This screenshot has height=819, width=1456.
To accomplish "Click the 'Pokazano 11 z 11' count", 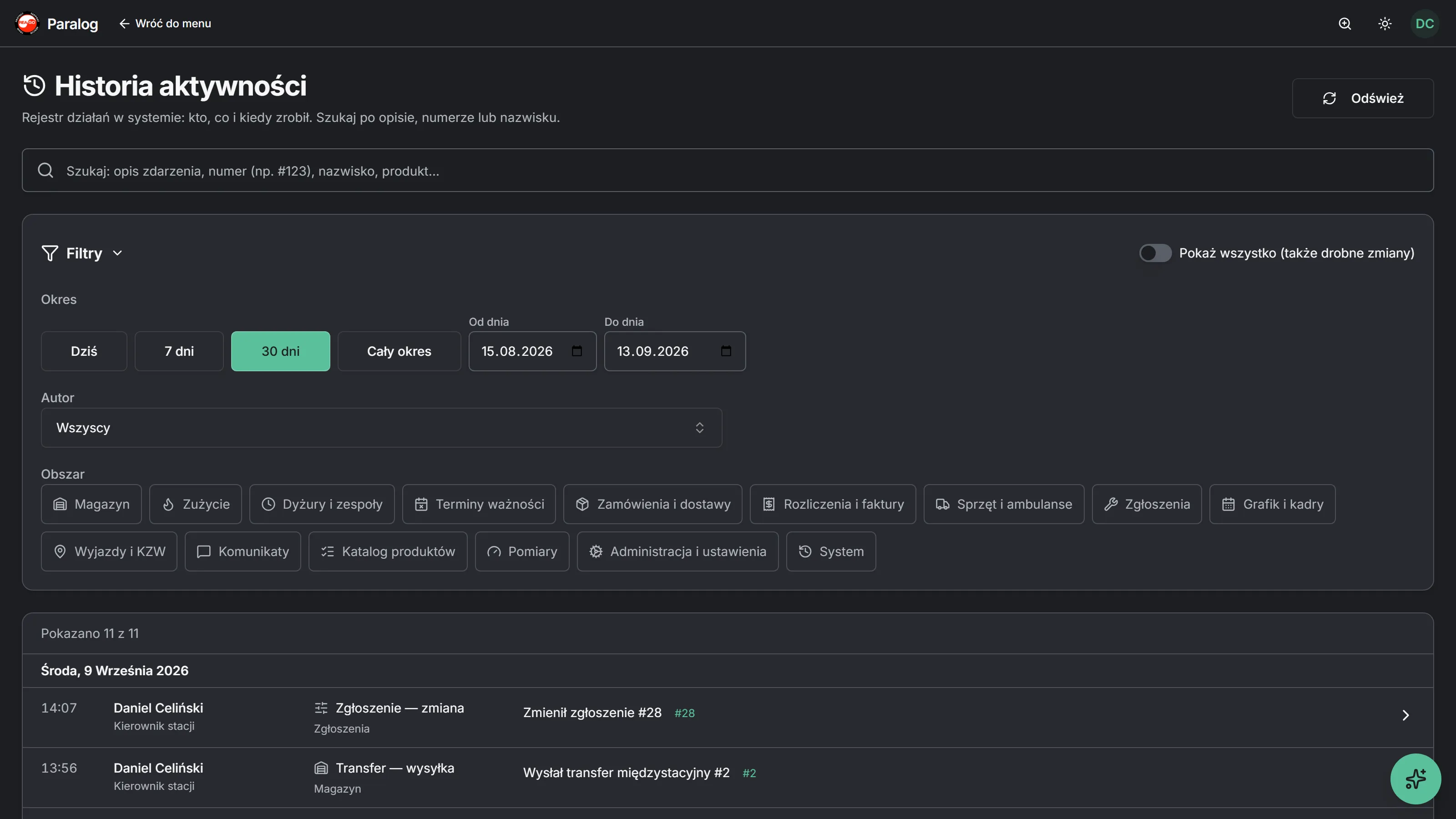I will tap(89, 634).
